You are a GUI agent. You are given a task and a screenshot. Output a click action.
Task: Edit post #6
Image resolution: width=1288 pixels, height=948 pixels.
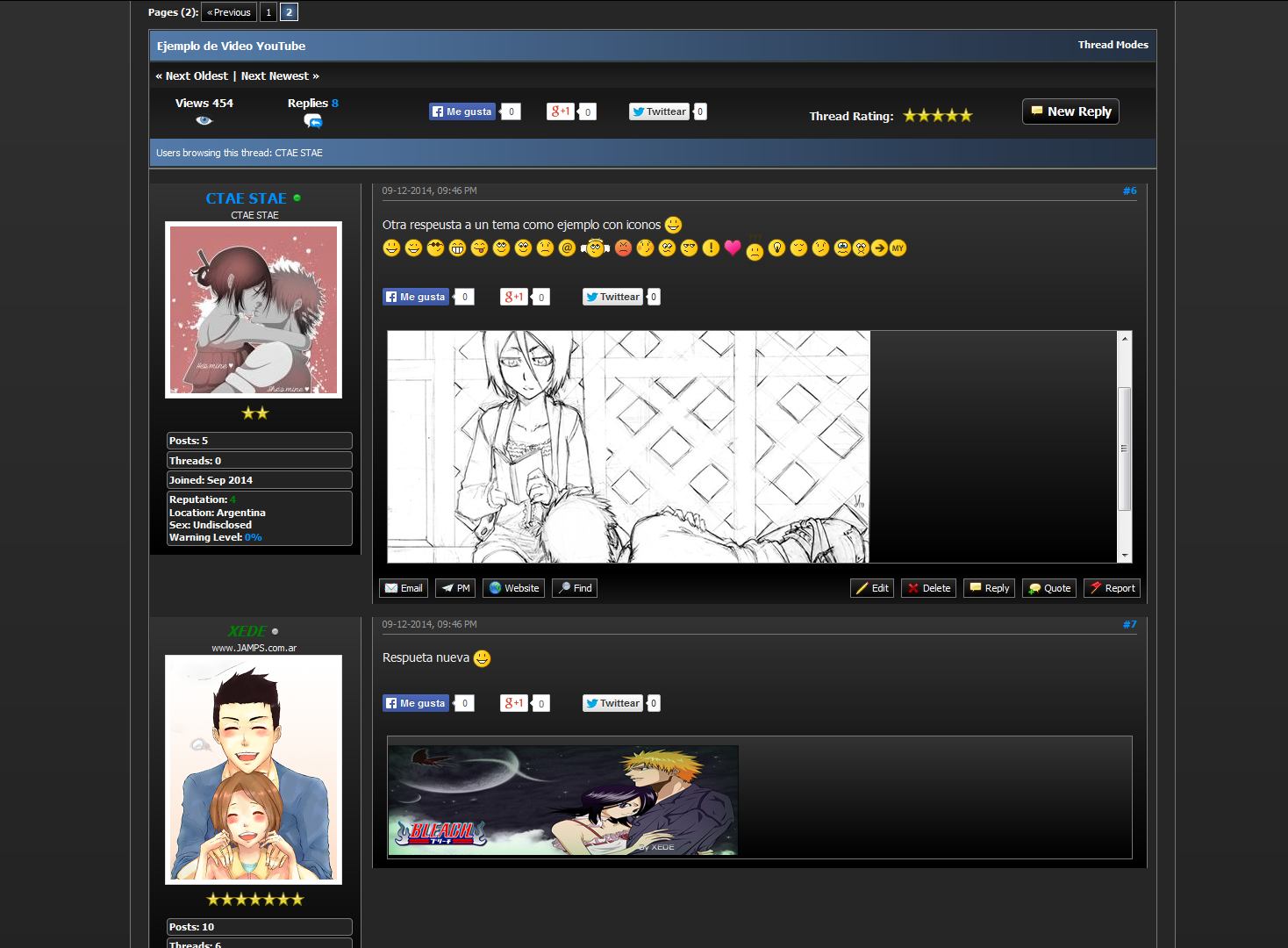pyautogui.click(x=871, y=588)
